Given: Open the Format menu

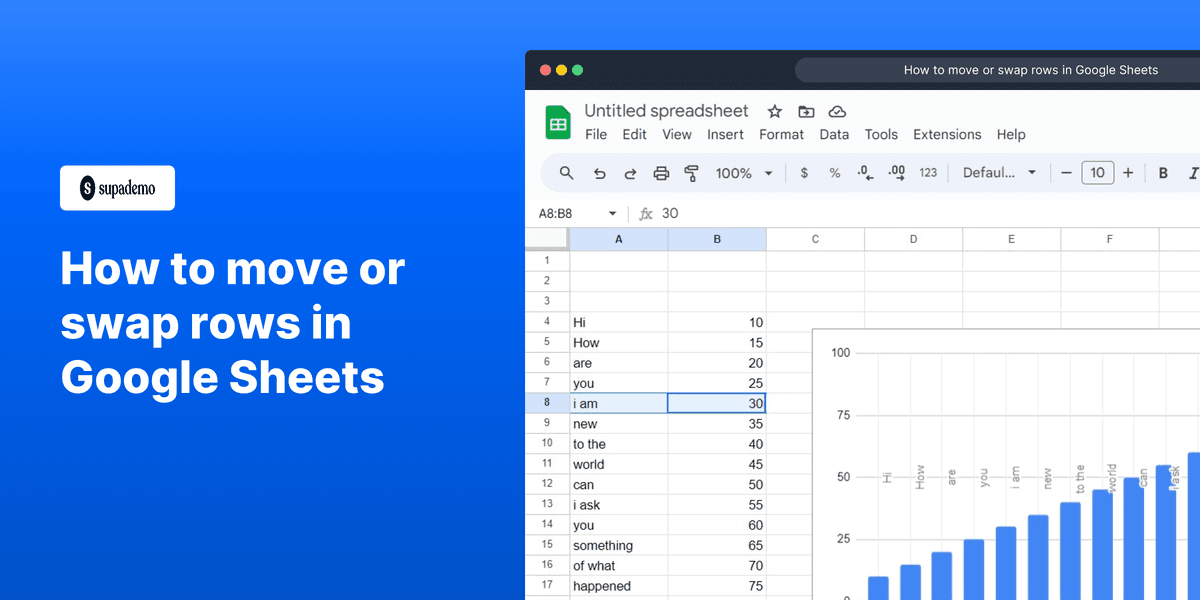Looking at the screenshot, I should tap(781, 134).
